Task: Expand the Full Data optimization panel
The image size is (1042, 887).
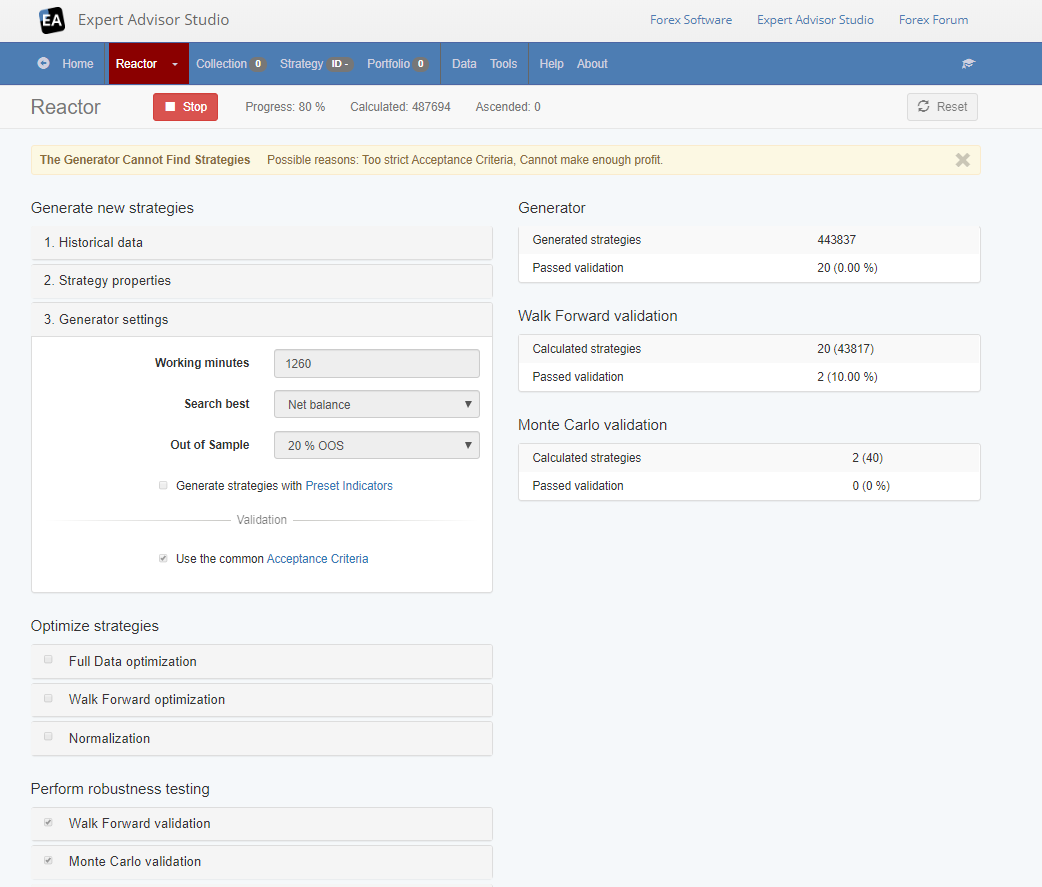Action: tap(262, 662)
